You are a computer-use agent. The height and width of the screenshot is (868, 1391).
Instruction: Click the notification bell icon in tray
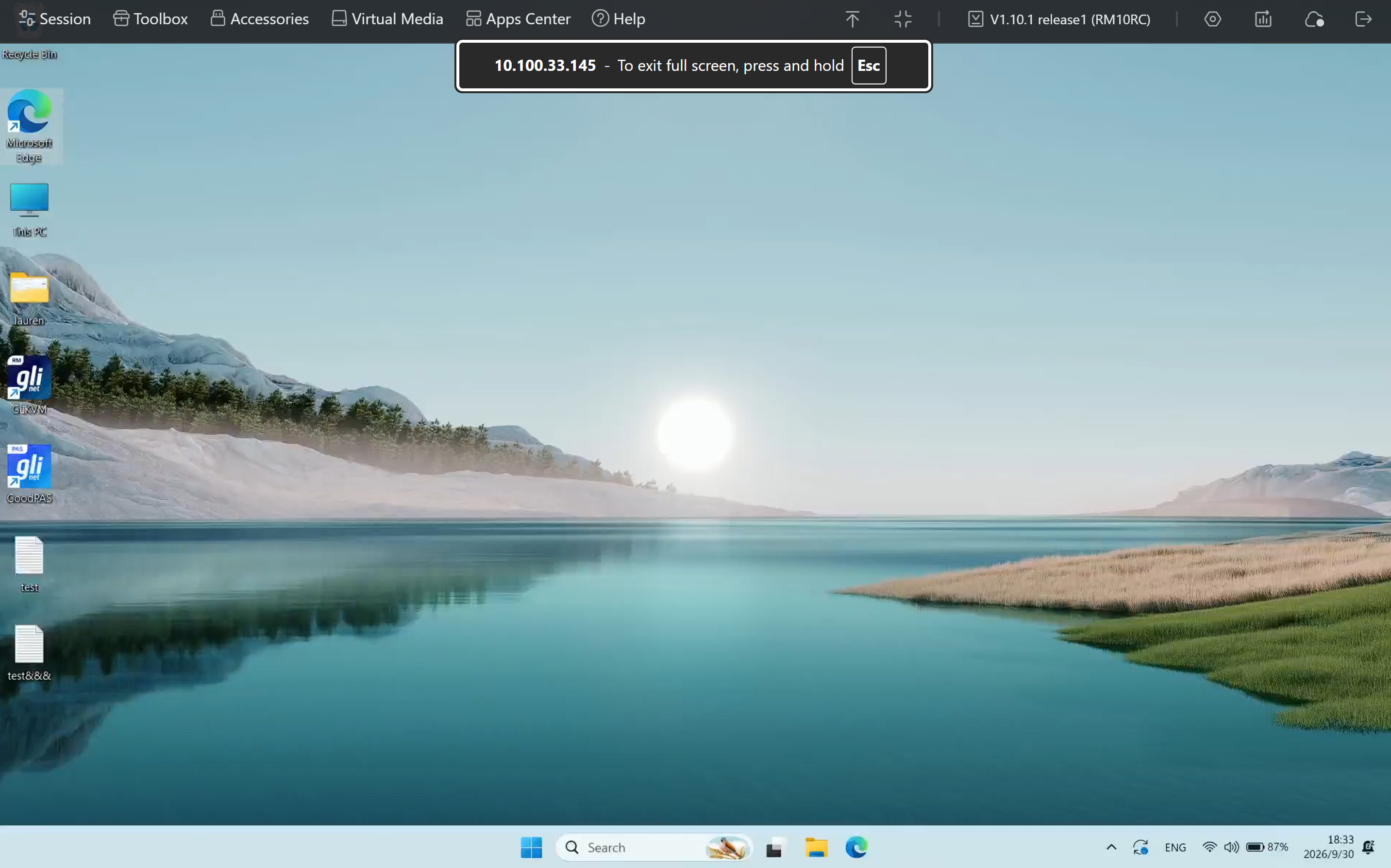(x=1369, y=847)
